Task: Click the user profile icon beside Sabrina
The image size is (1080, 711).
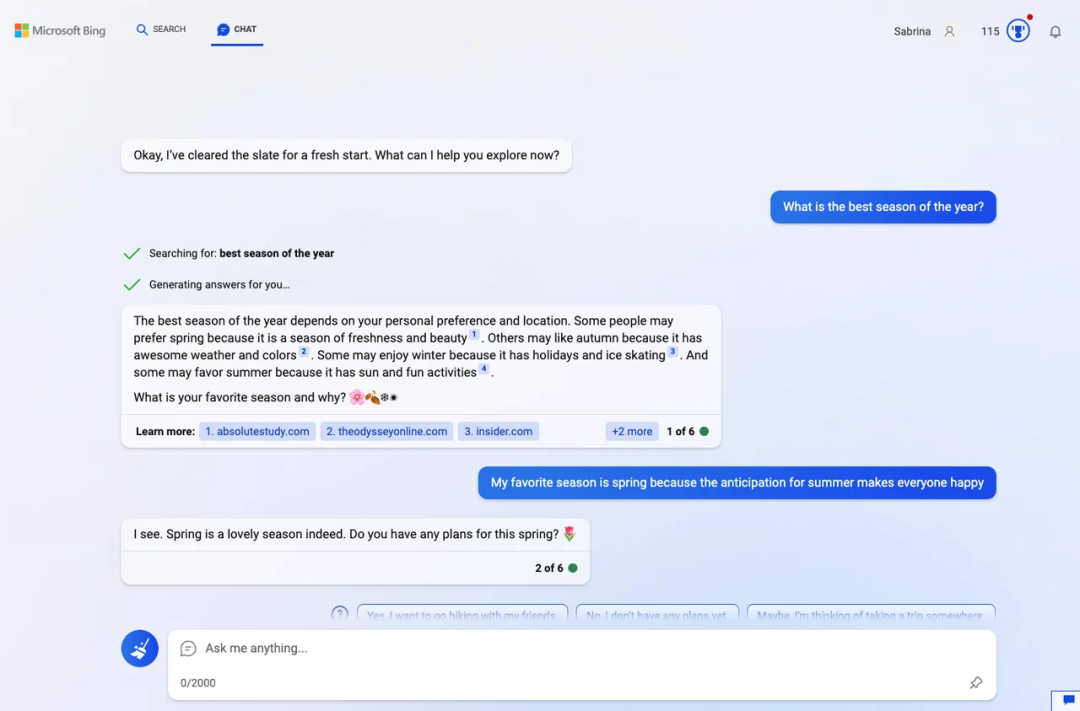Action: (949, 32)
